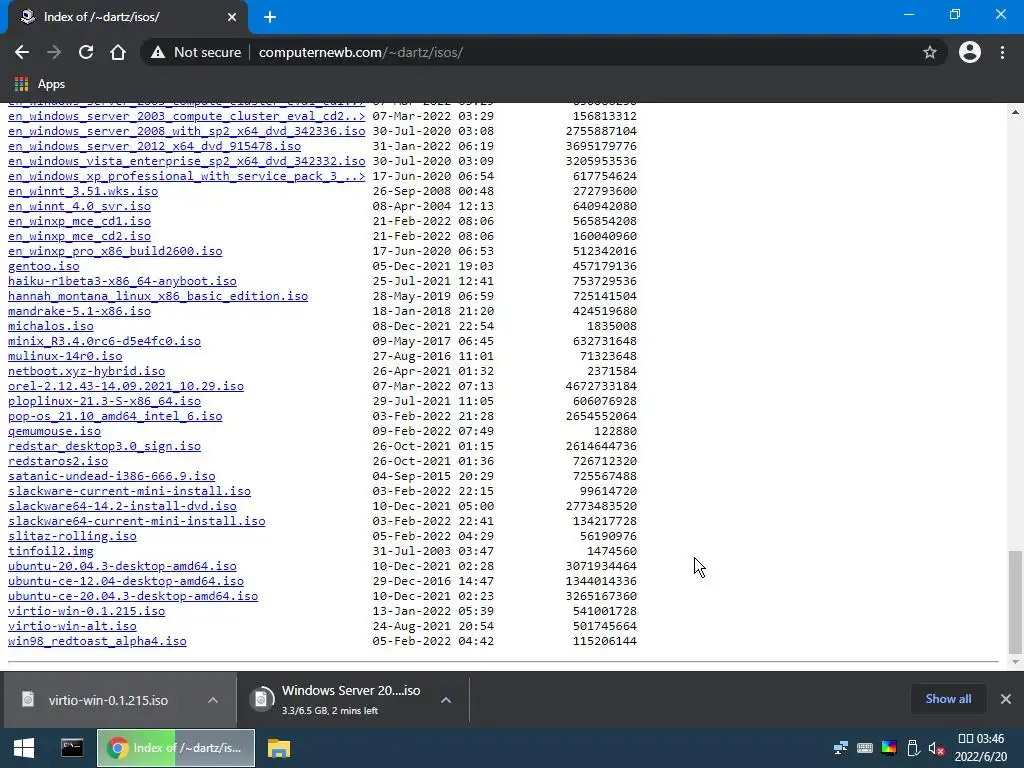The width and height of the screenshot is (1024, 768).
Task: Click the en_winnt_3.51.wks.iso link
Action: point(83,191)
